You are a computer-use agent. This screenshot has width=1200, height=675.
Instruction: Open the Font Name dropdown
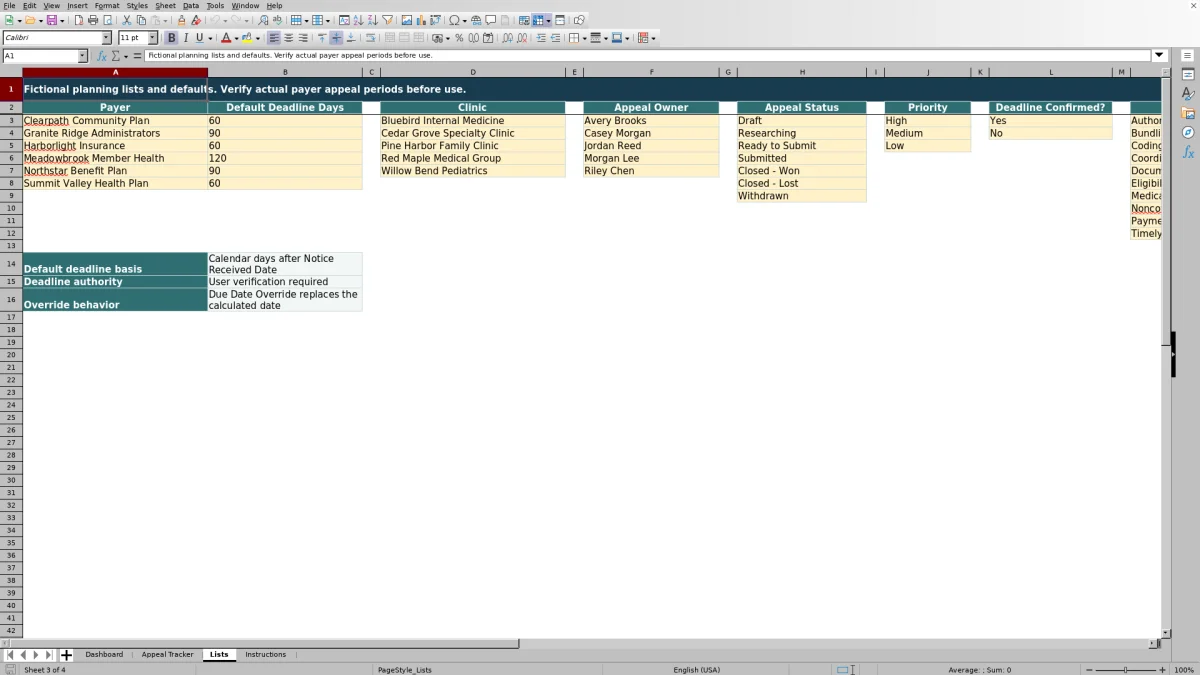(106, 38)
